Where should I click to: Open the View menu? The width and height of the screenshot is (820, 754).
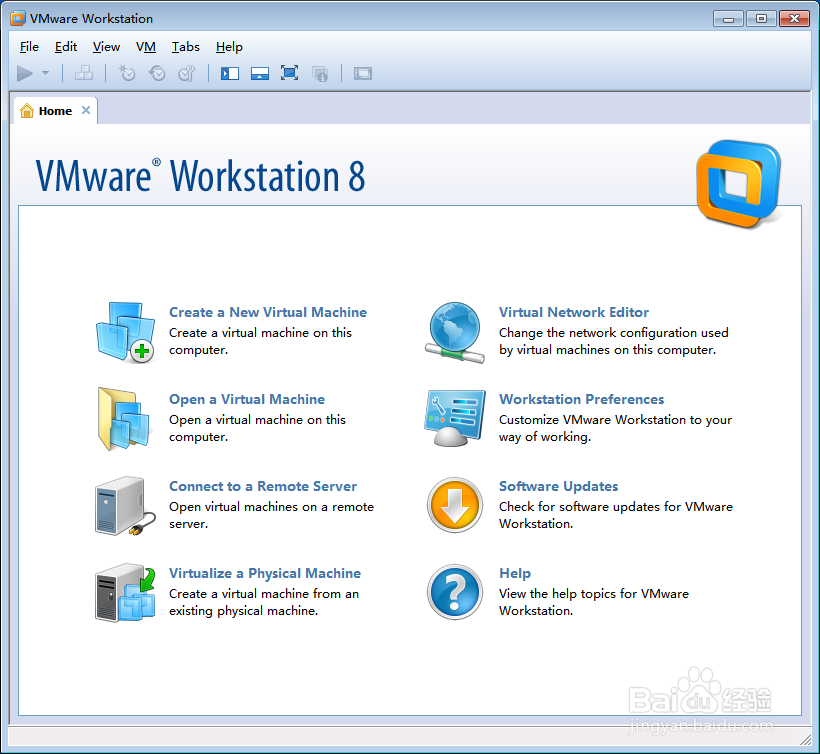click(106, 47)
